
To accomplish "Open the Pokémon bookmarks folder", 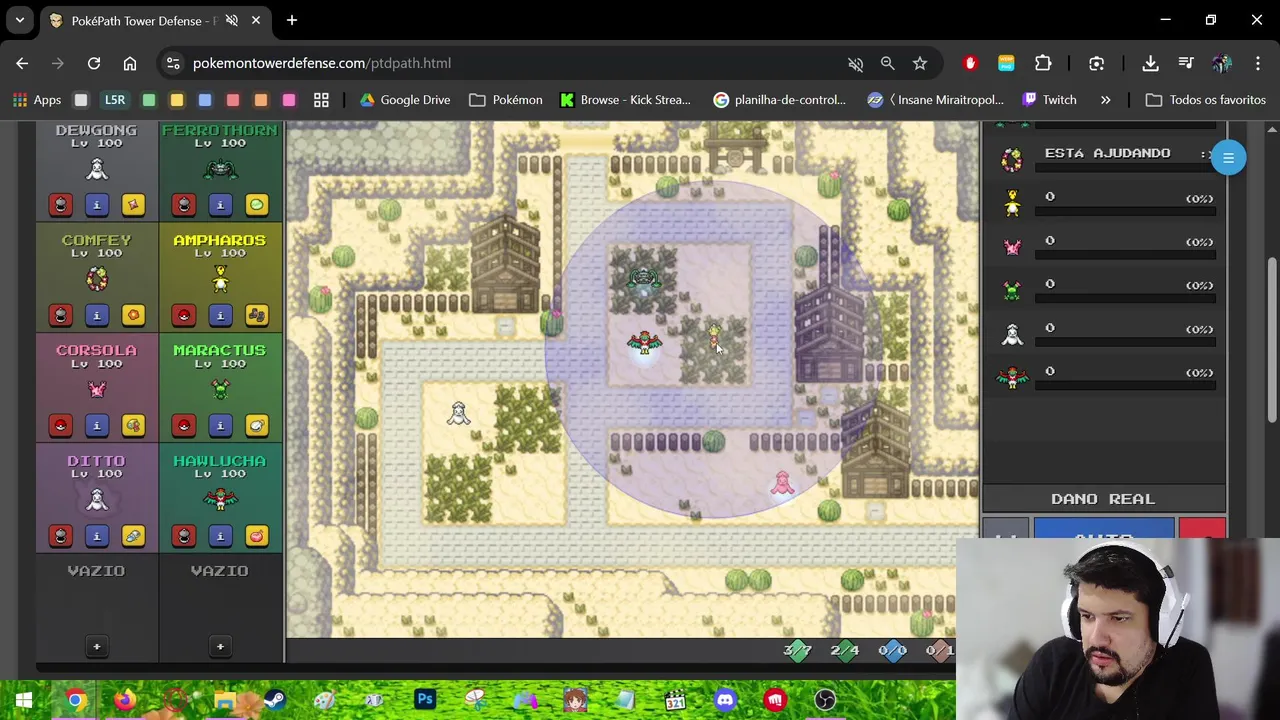I will 505,100.
